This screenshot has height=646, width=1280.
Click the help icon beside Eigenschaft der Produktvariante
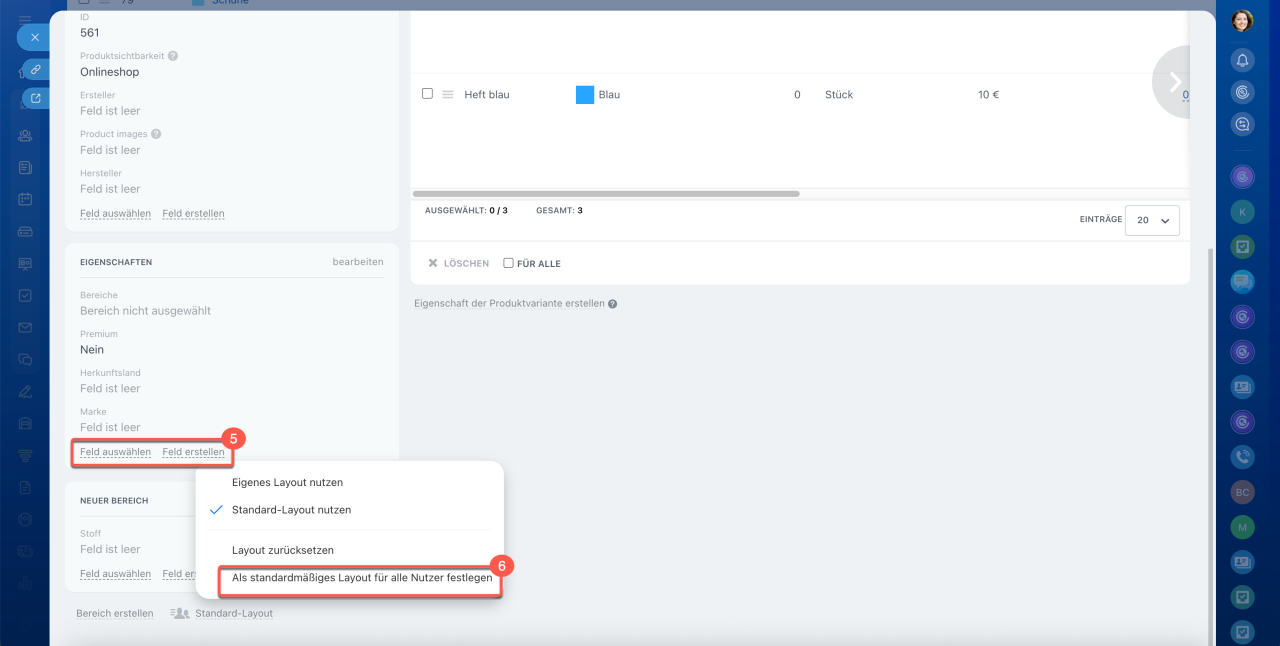612,304
